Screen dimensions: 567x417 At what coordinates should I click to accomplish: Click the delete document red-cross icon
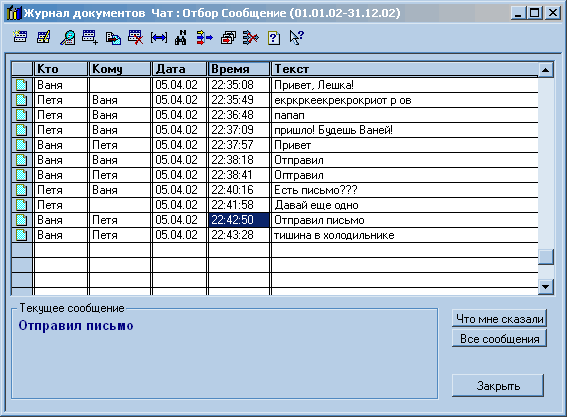[x=136, y=38]
